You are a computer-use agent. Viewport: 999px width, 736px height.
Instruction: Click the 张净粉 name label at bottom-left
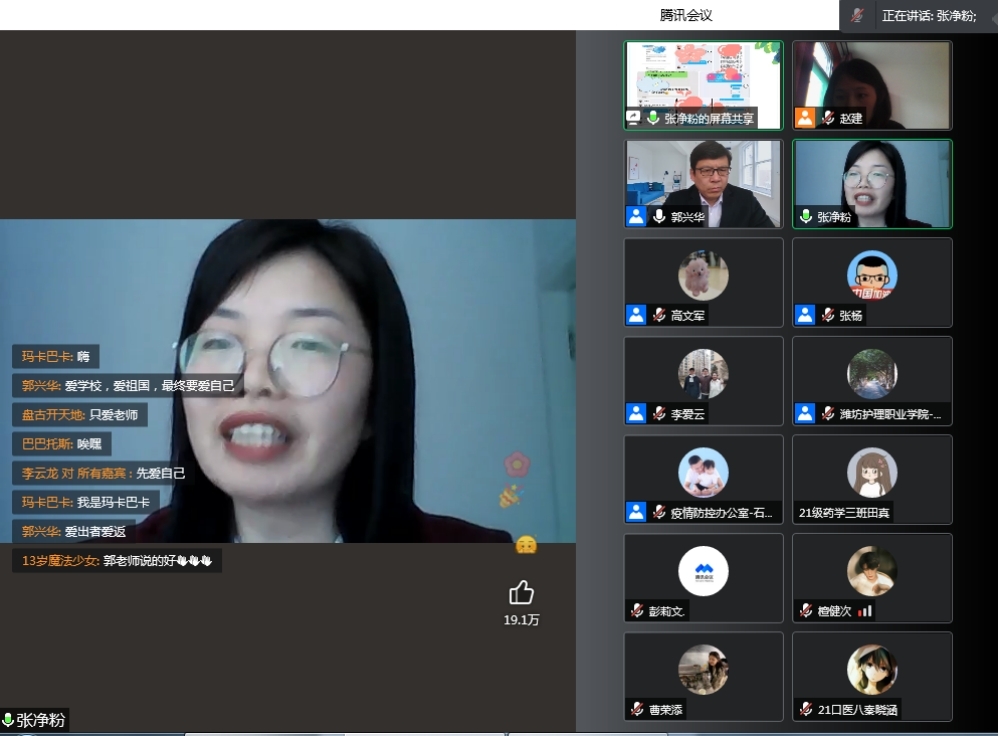pos(41,720)
